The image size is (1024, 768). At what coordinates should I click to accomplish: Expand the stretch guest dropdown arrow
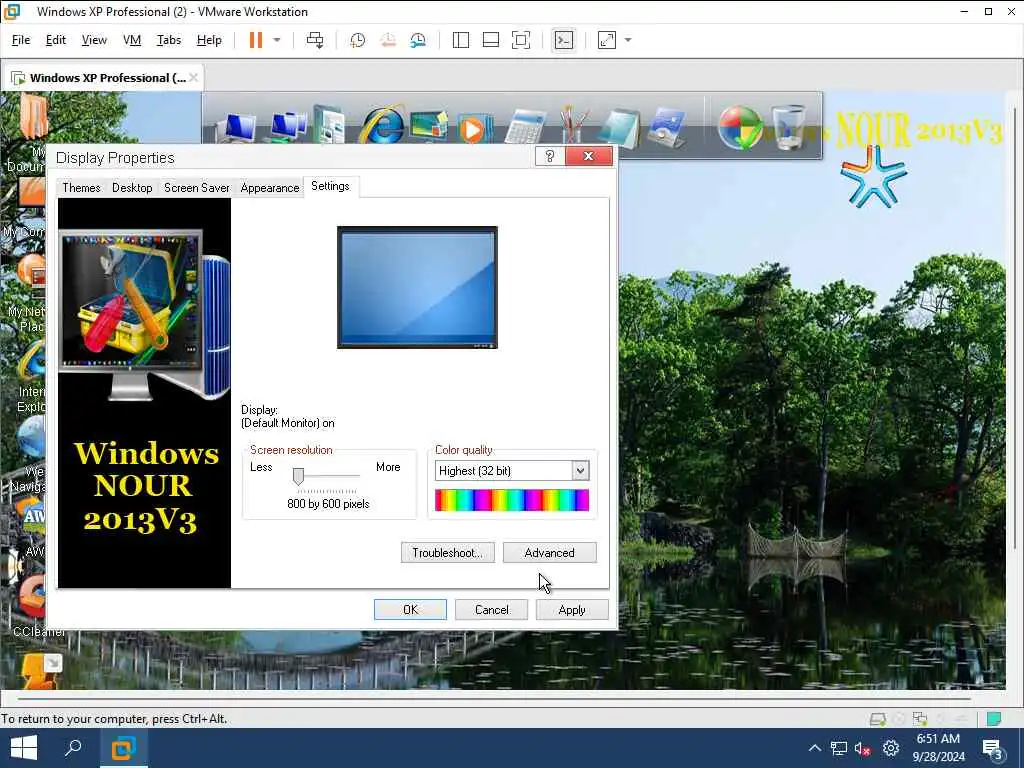coord(628,40)
